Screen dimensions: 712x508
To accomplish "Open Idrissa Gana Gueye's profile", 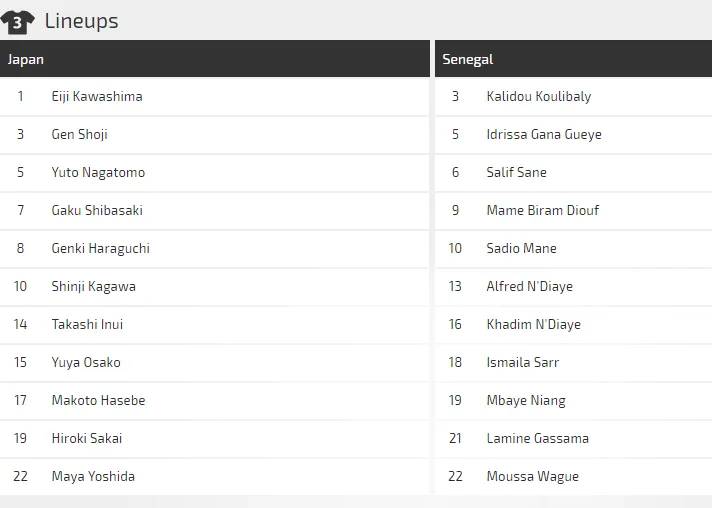I will click(x=543, y=135).
